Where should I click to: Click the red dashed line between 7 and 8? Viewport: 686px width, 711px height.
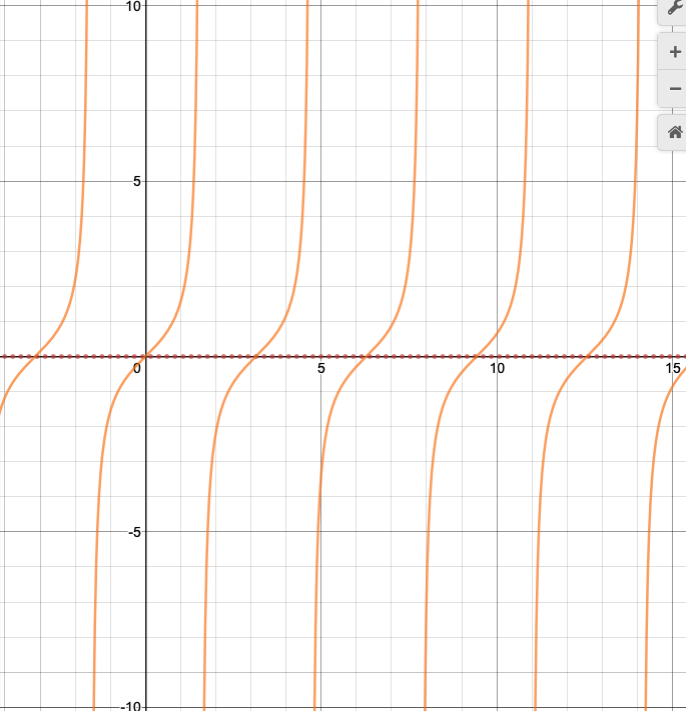[410, 356]
